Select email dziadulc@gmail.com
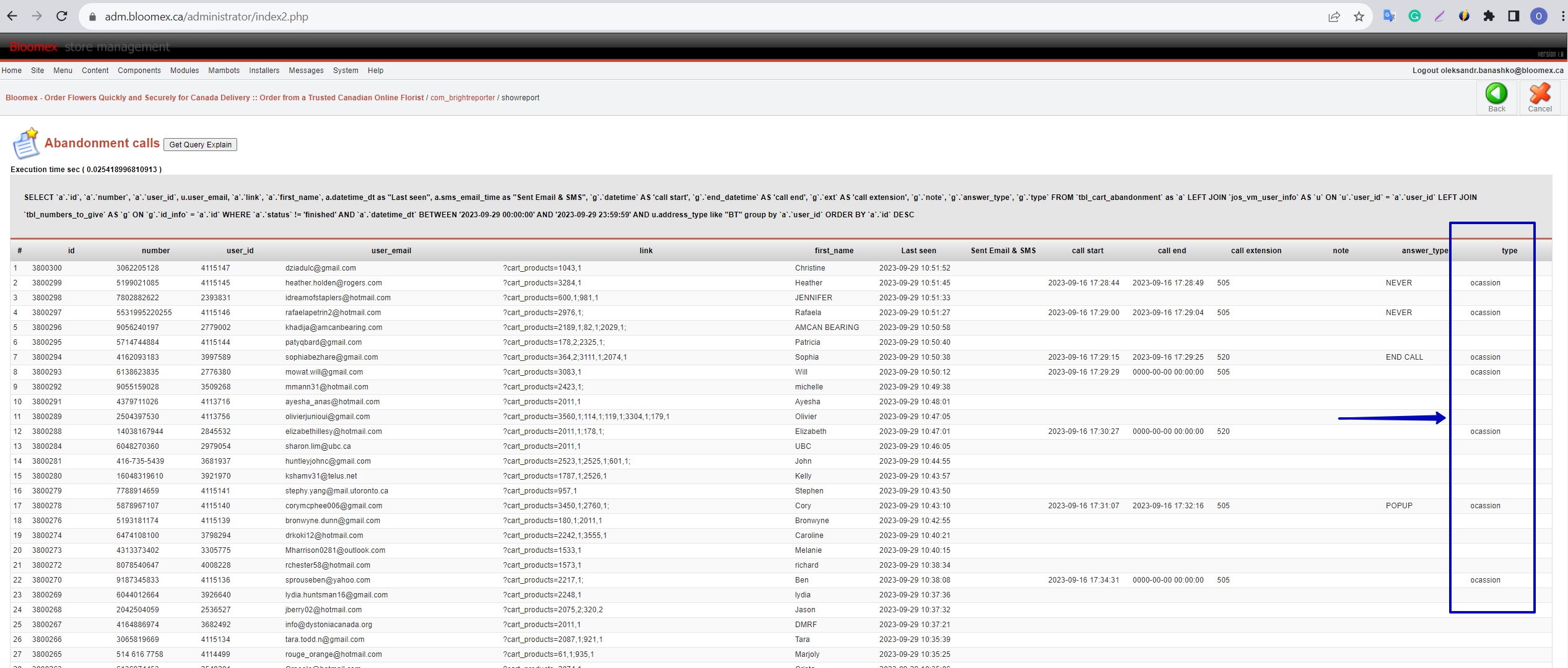Image resolution: width=1568 pixels, height=668 pixels. pos(320,268)
